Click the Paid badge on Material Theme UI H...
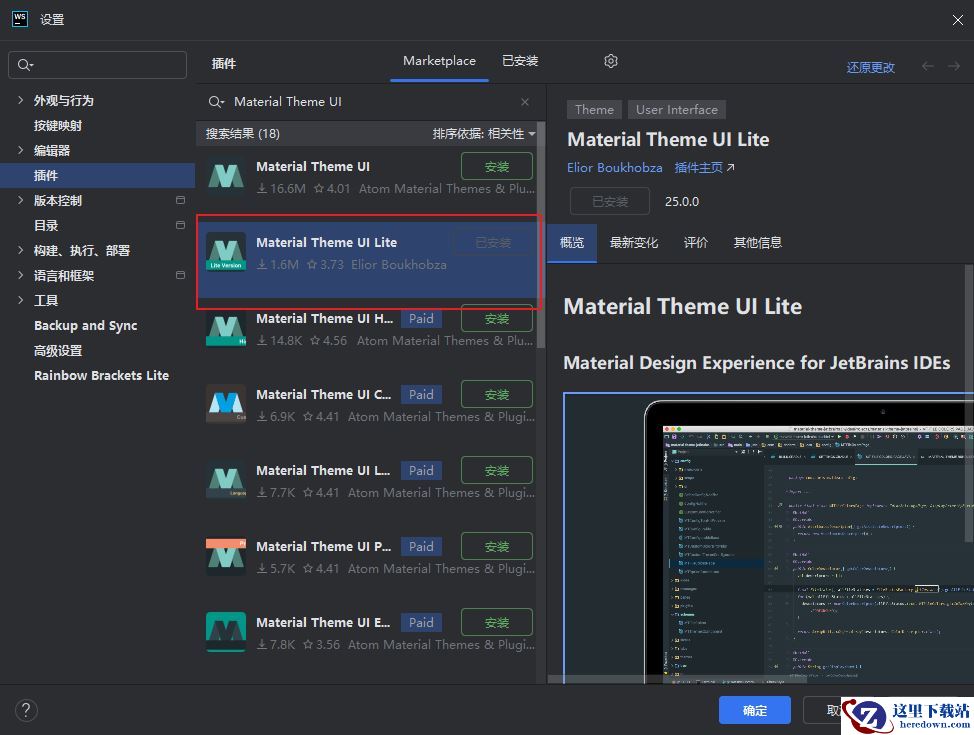Screen dimensions: 974x735 click(421, 318)
